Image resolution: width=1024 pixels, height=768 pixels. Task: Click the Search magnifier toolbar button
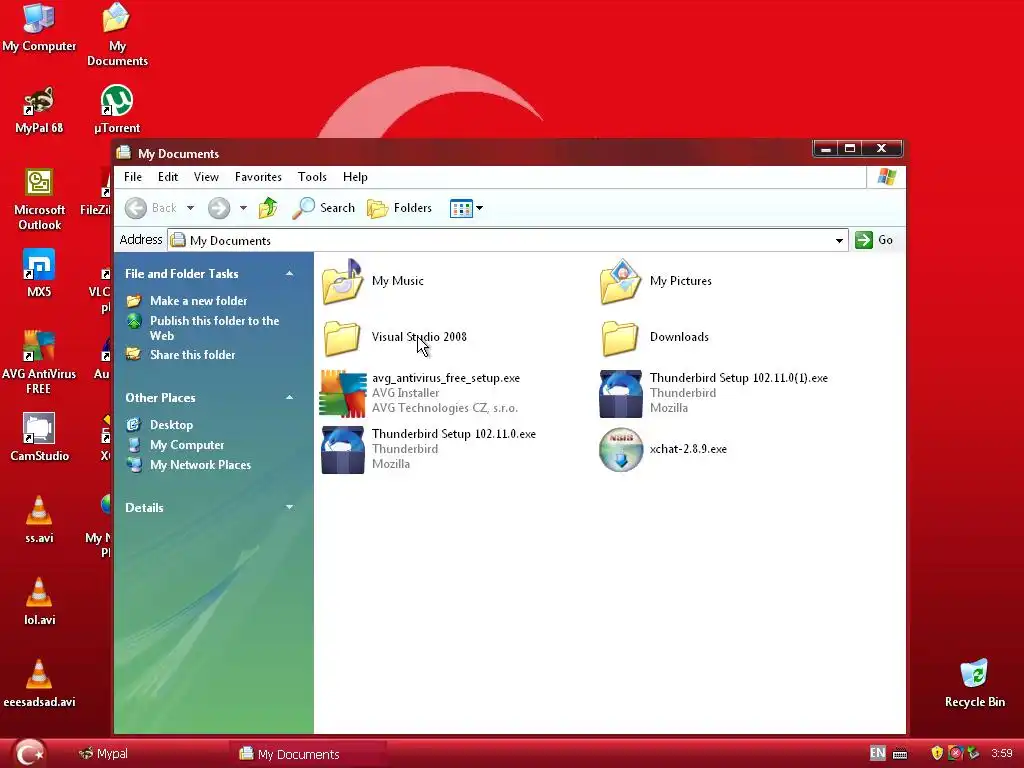323,208
